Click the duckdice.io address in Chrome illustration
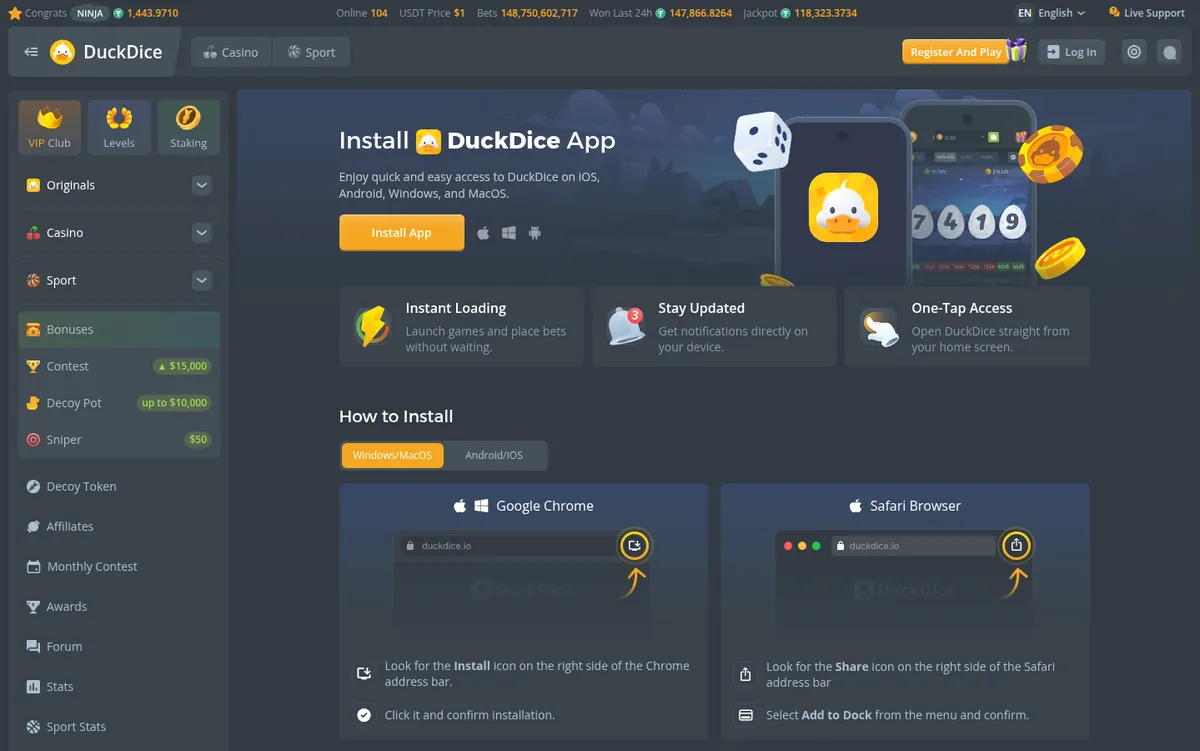This screenshot has width=1200, height=751. pyautogui.click(x=446, y=546)
